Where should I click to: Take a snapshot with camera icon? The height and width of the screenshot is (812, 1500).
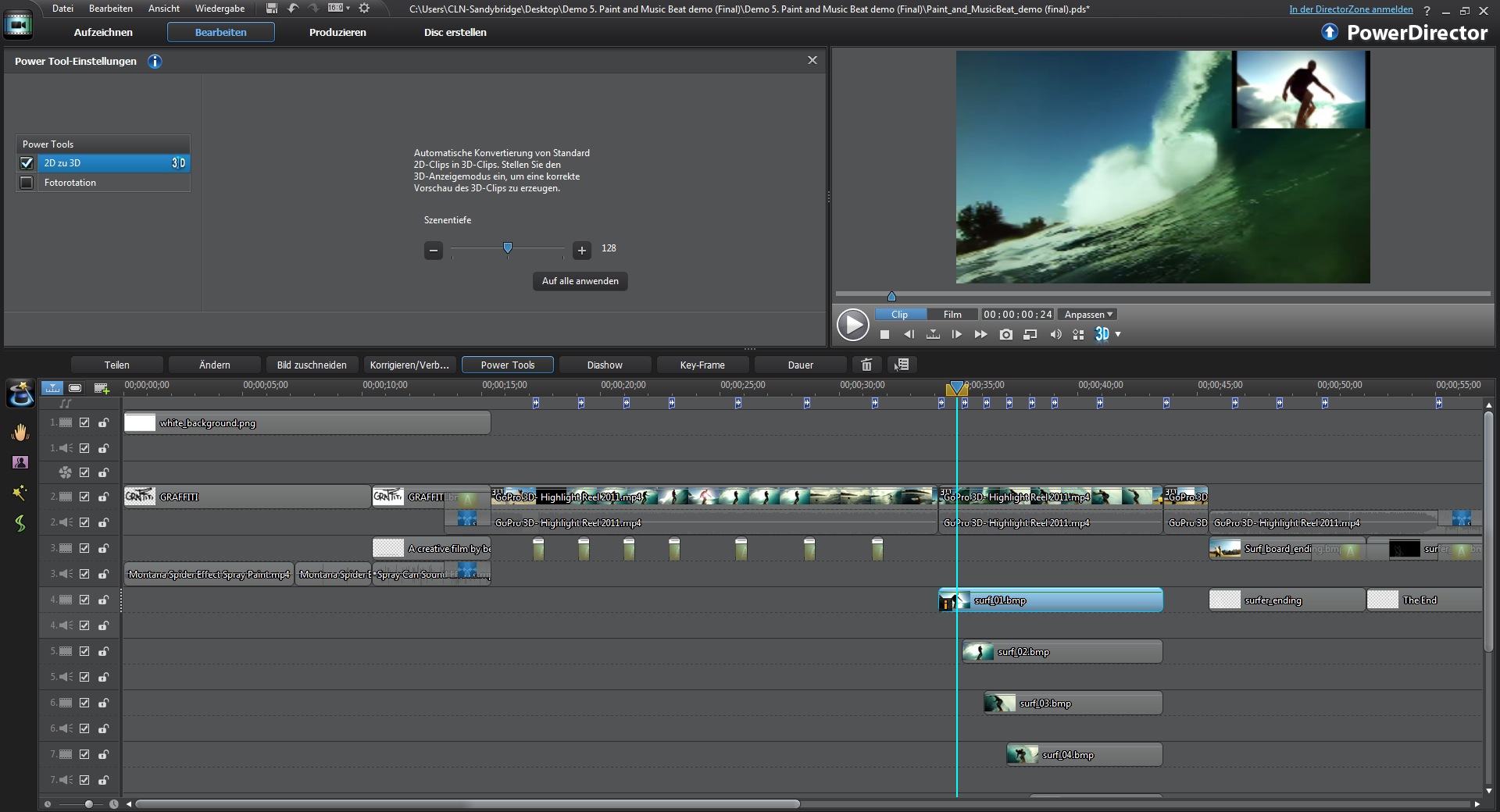pyautogui.click(x=1006, y=334)
